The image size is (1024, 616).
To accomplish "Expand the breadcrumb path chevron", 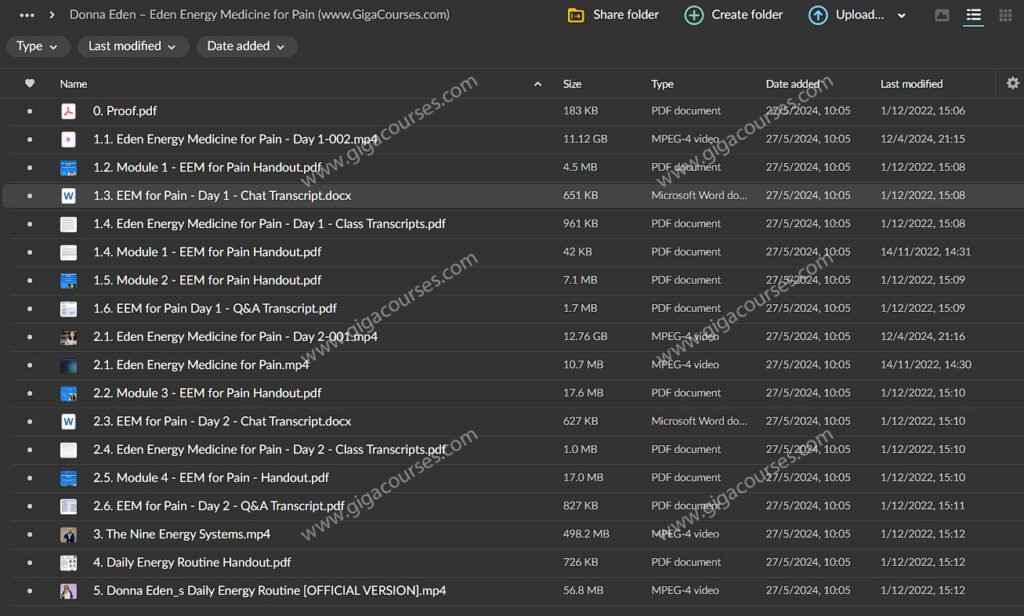I will pos(52,14).
